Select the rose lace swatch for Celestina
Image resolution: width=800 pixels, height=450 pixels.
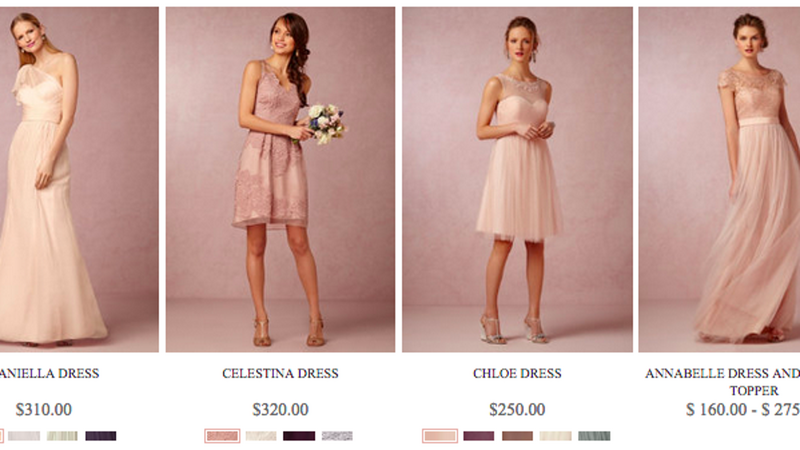(222, 436)
